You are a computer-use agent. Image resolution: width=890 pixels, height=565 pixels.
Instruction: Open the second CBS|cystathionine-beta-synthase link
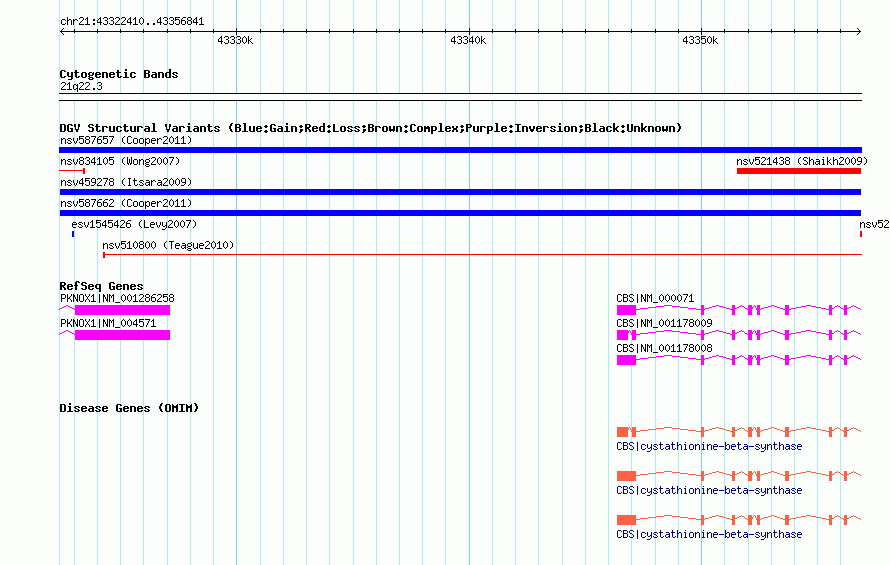[x=709, y=490]
